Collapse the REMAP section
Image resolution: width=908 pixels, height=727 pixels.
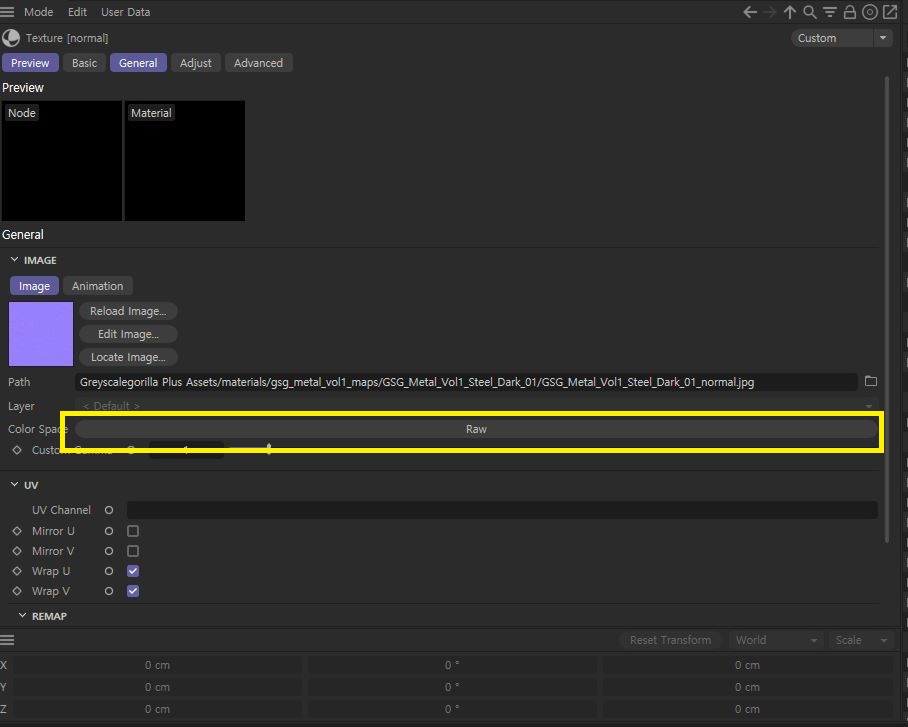22,616
